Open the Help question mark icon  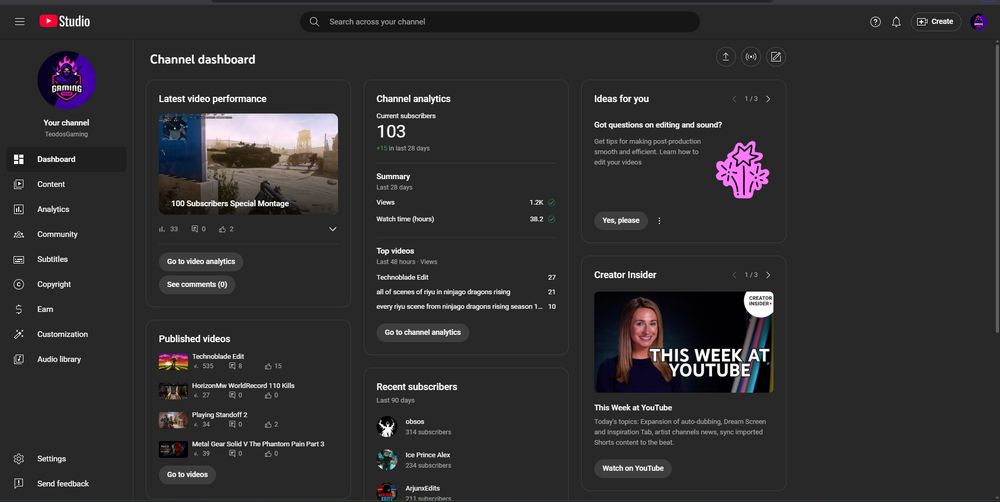(875, 22)
